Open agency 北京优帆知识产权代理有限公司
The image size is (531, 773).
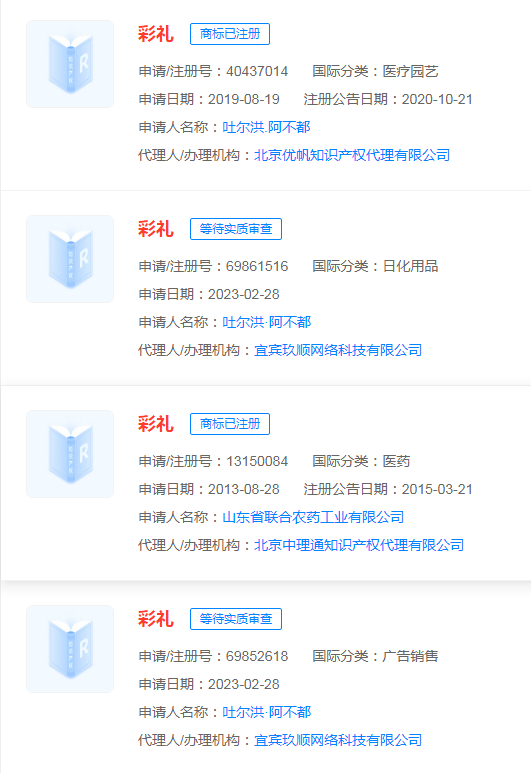352,155
